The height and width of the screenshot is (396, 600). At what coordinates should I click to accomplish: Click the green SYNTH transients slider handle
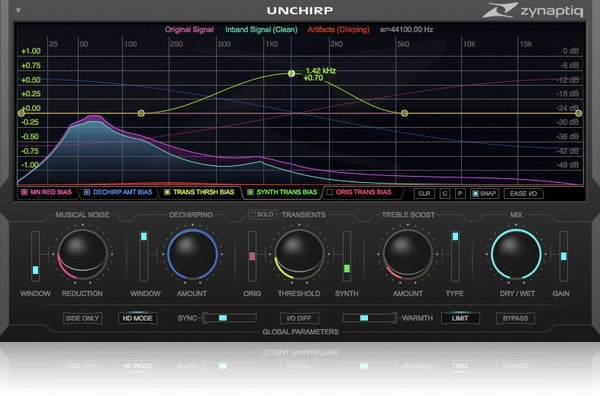point(347,269)
